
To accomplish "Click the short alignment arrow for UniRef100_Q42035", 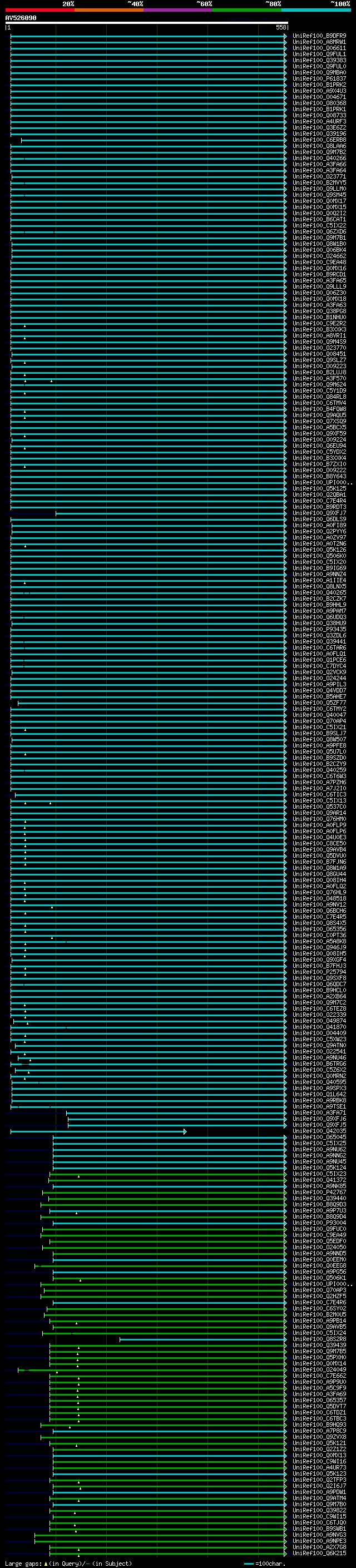I will [98, 1131].
